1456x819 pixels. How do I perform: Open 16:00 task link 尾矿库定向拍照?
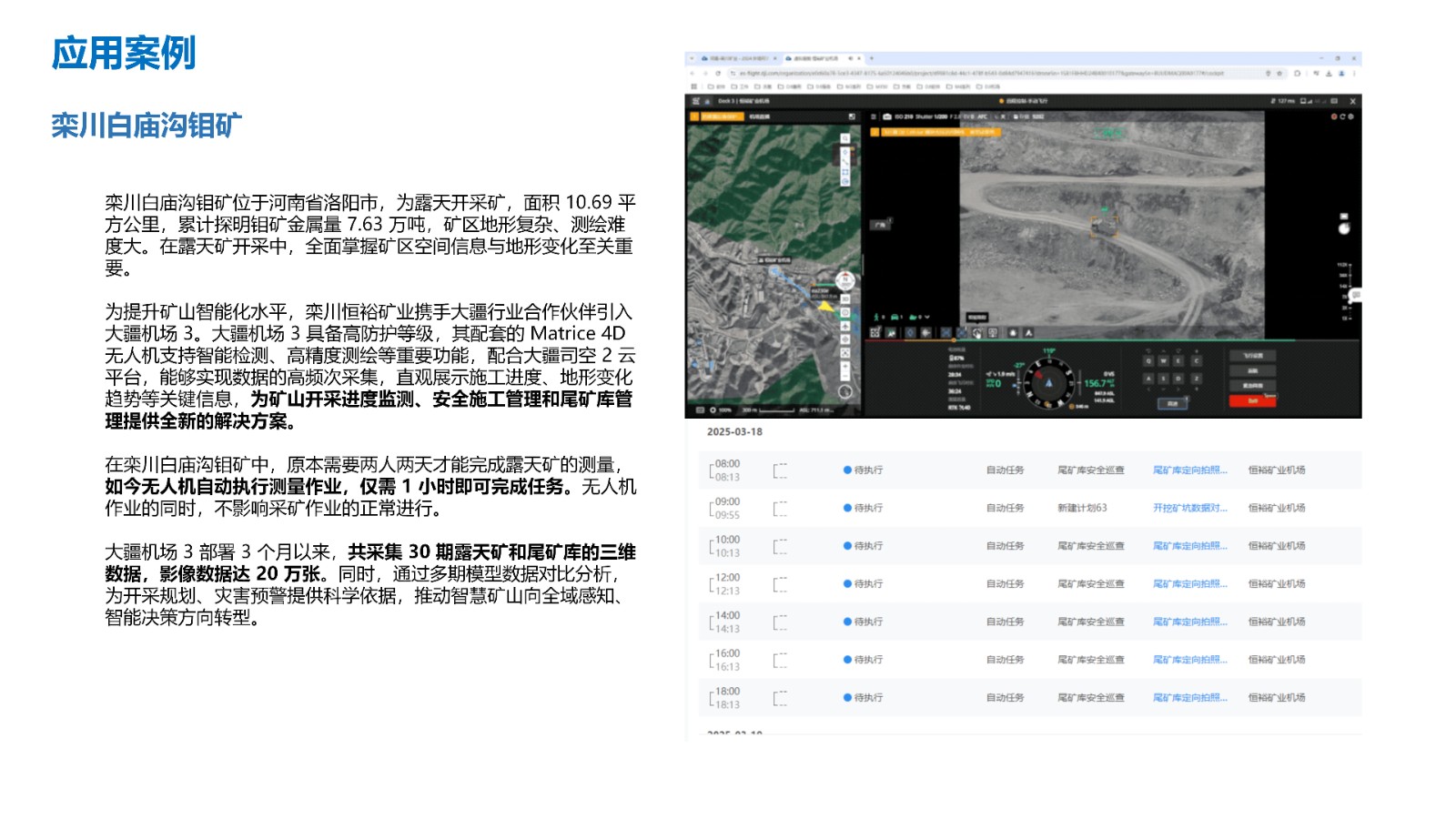pyautogui.click(x=1189, y=660)
